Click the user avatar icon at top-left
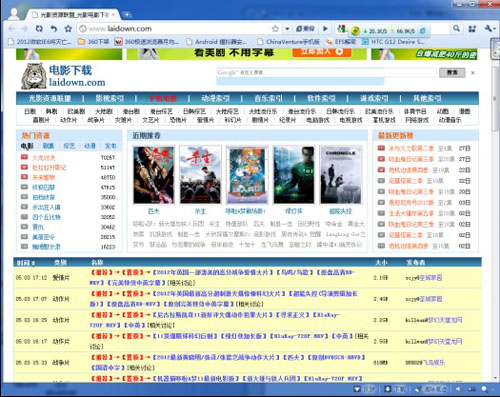This screenshot has height=397, width=500. 14,14
